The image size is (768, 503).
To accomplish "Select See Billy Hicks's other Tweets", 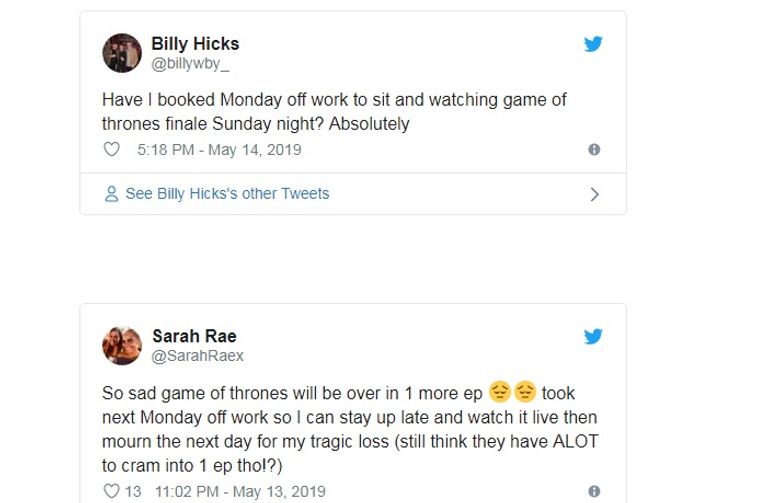I will coord(227,194).
